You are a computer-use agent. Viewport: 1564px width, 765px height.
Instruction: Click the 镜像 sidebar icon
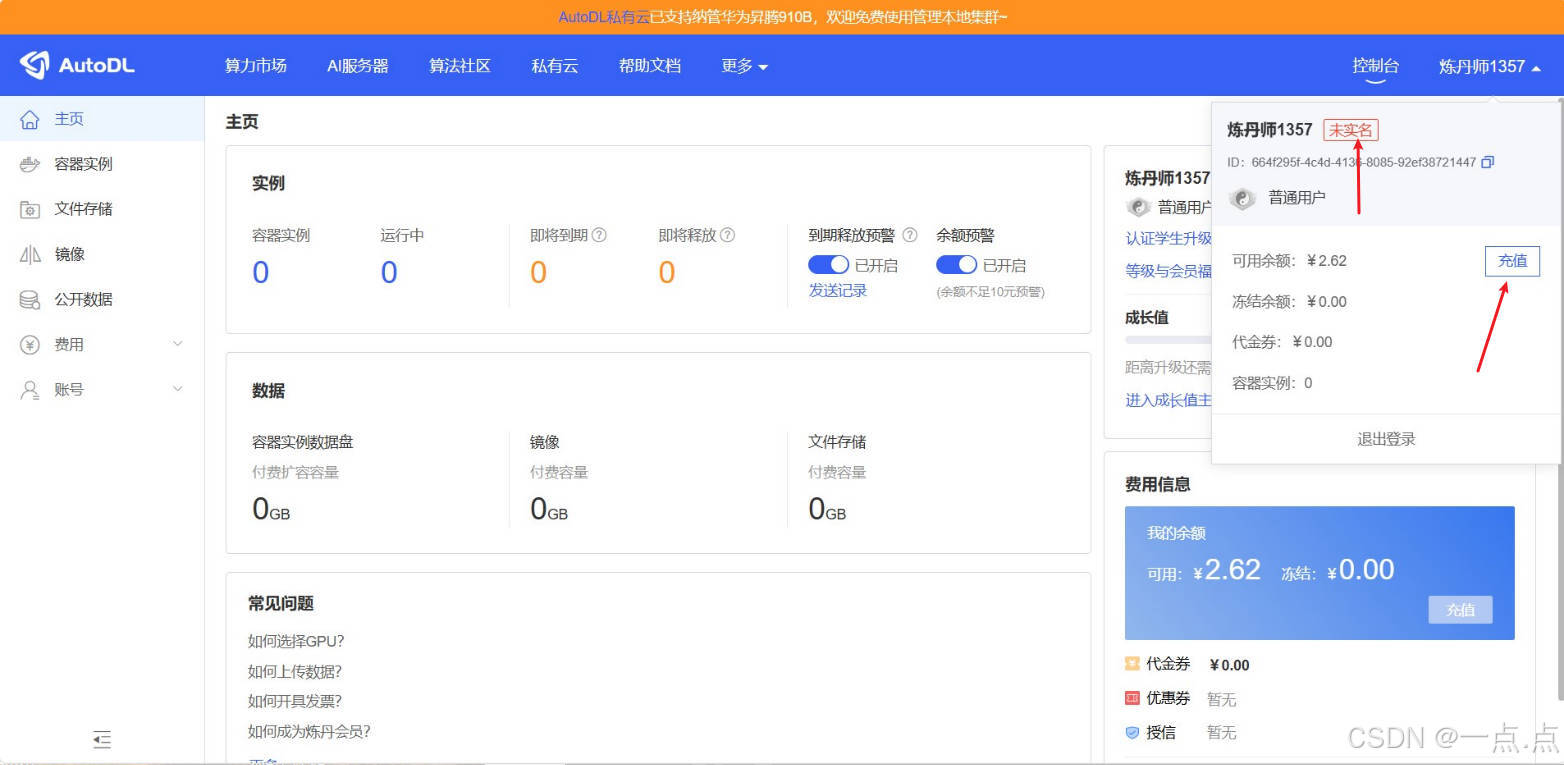(x=30, y=254)
